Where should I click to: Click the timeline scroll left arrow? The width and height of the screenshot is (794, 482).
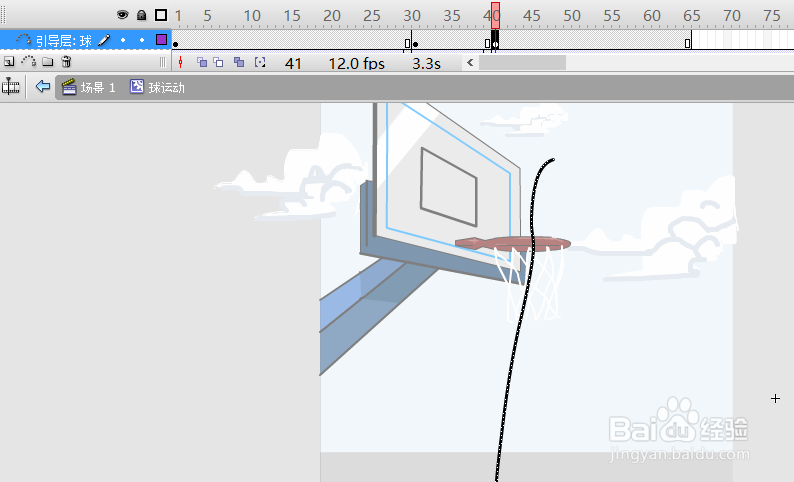click(470, 63)
